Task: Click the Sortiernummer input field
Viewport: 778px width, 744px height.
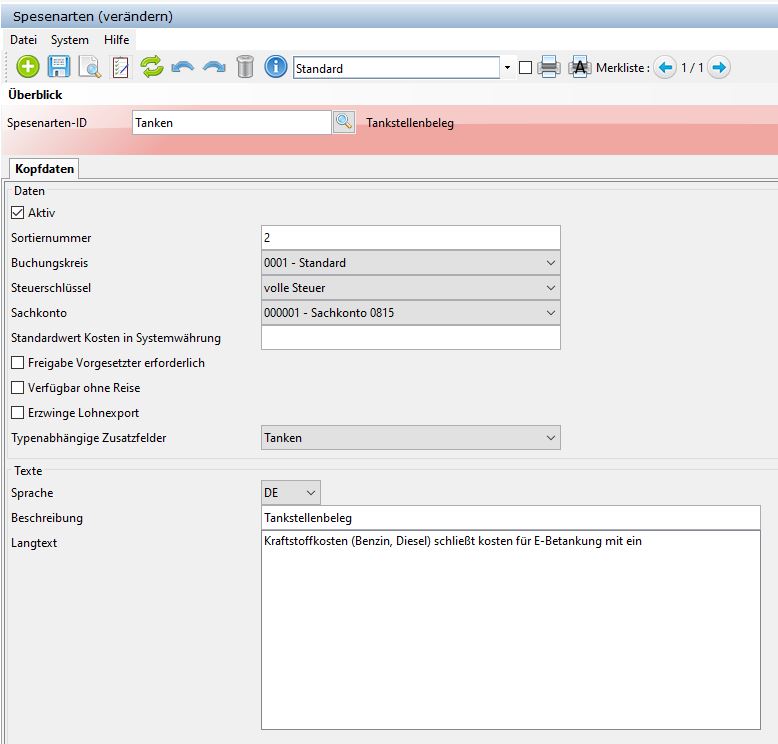Action: 409,238
